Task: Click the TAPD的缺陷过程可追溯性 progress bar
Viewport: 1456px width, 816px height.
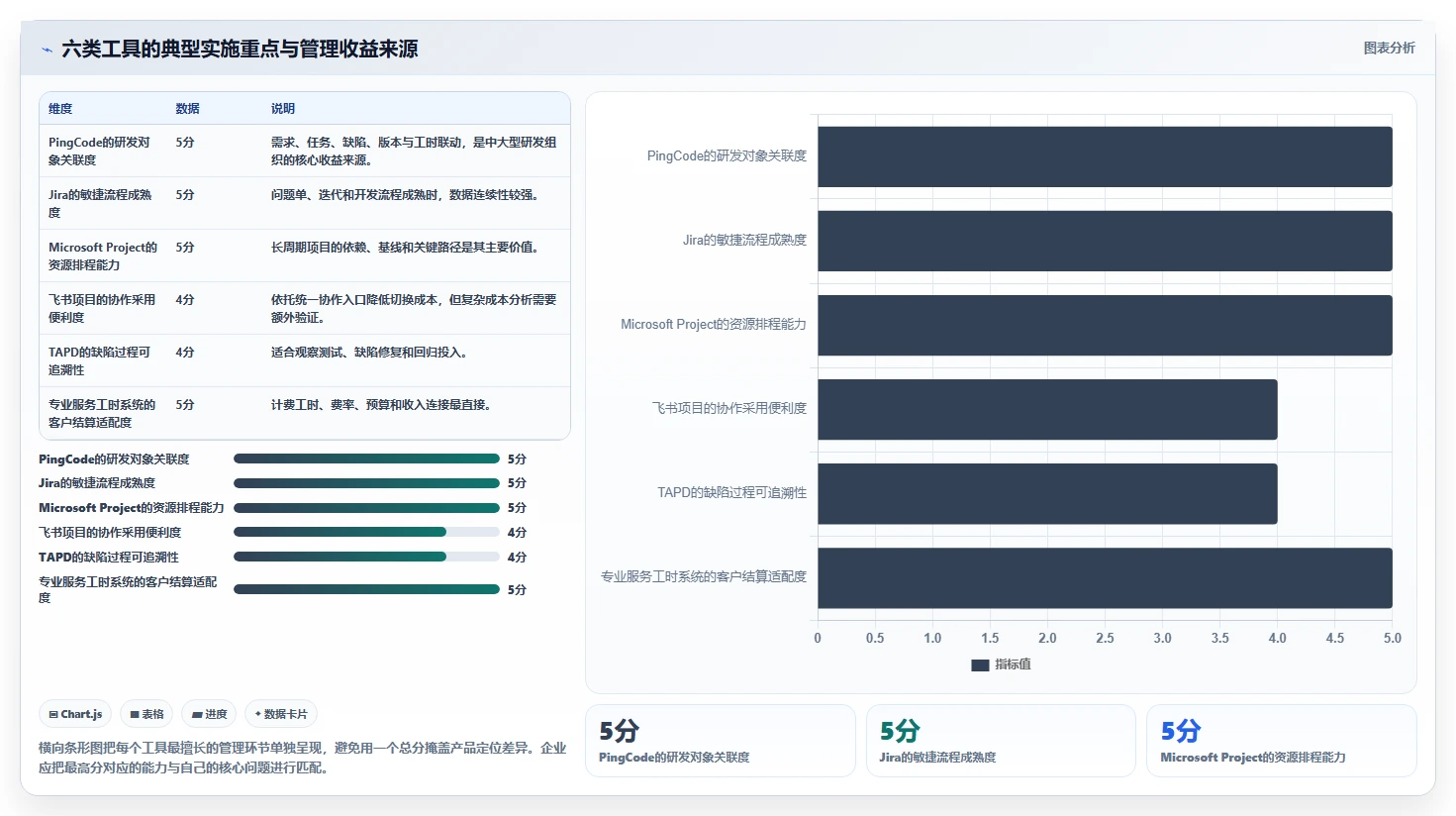Action: click(x=366, y=557)
